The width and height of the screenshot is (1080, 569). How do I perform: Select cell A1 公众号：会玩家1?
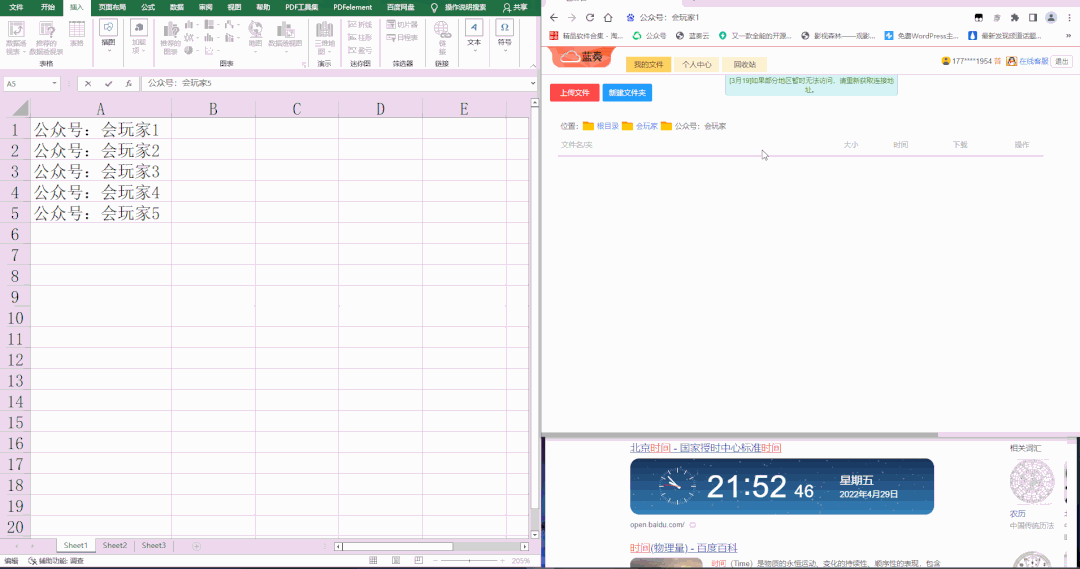click(x=101, y=130)
